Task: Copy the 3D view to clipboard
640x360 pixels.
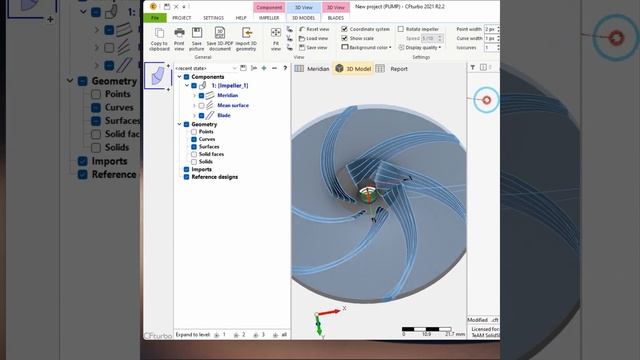Action: coord(159,39)
